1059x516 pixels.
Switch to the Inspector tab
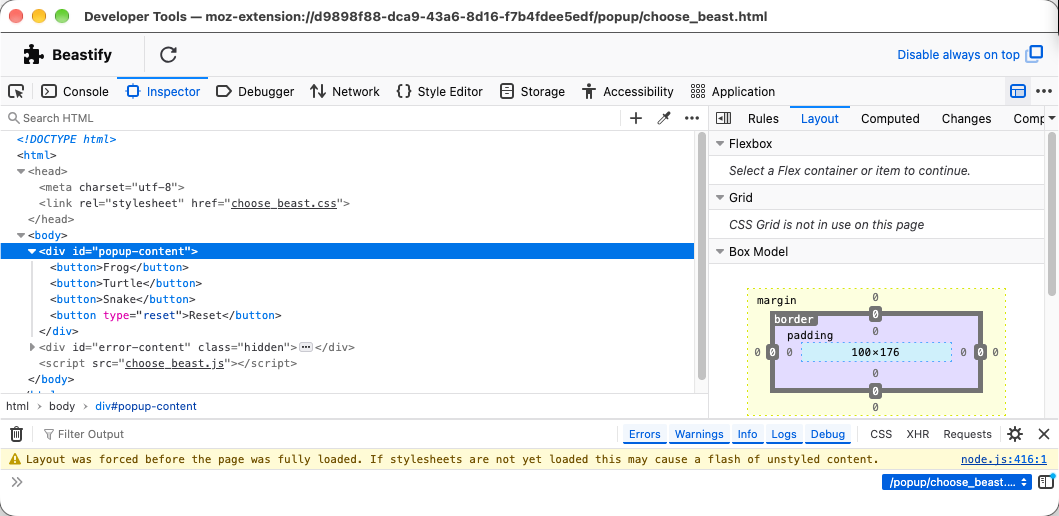tap(163, 91)
